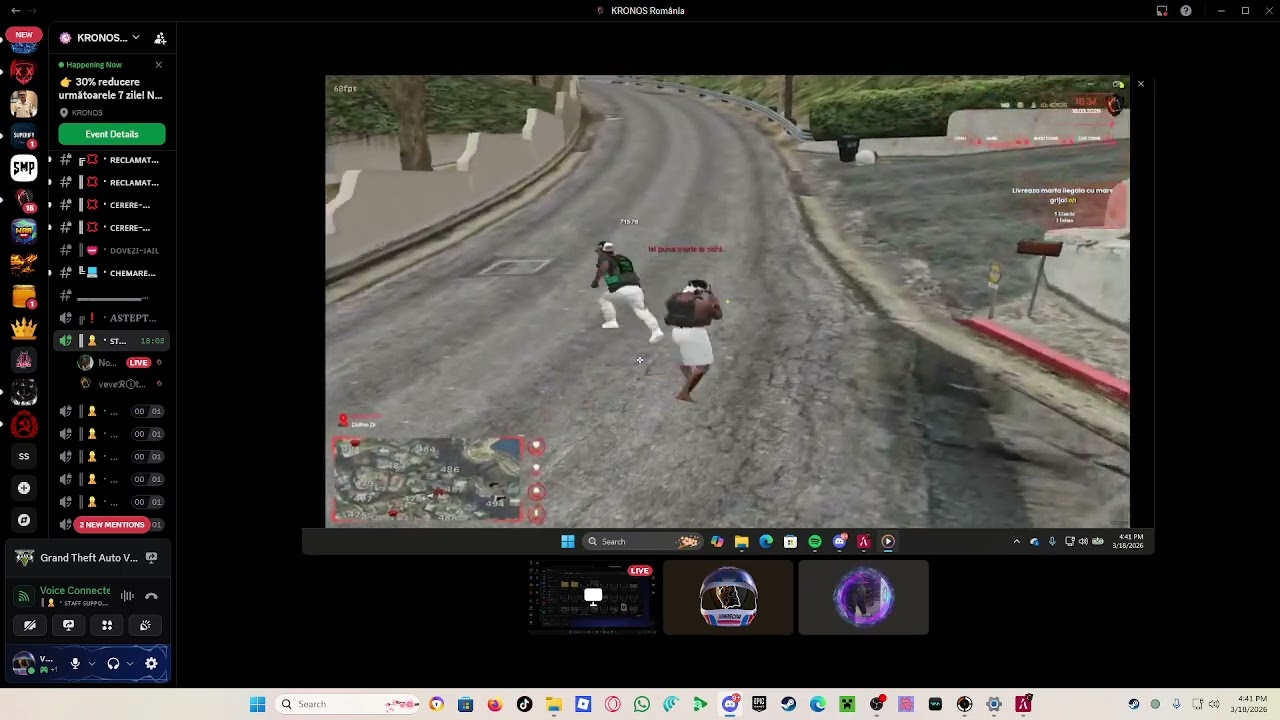
Task: Open the Discord help icon in title bar
Action: pos(1186,11)
